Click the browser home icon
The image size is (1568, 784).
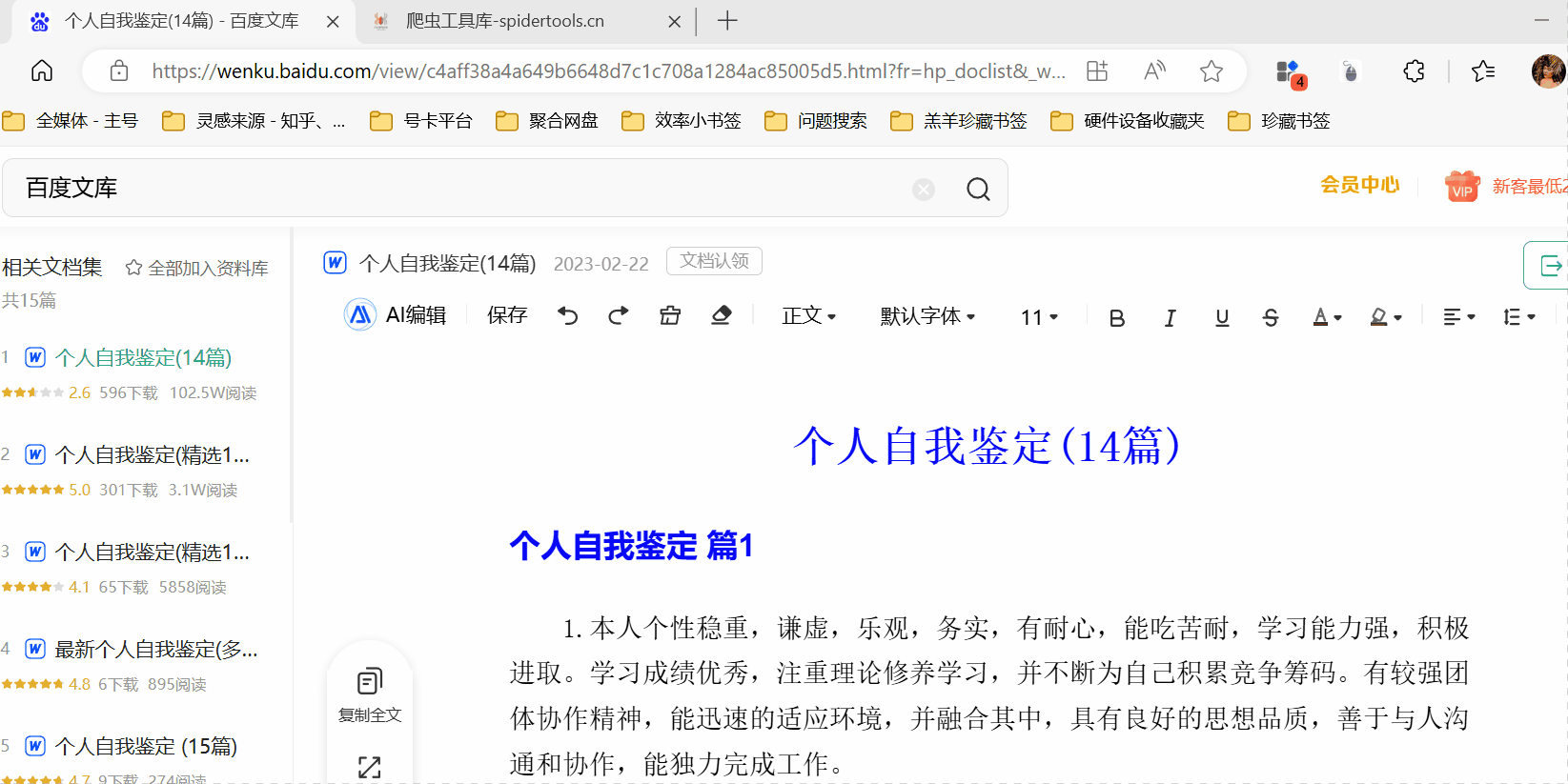42,70
